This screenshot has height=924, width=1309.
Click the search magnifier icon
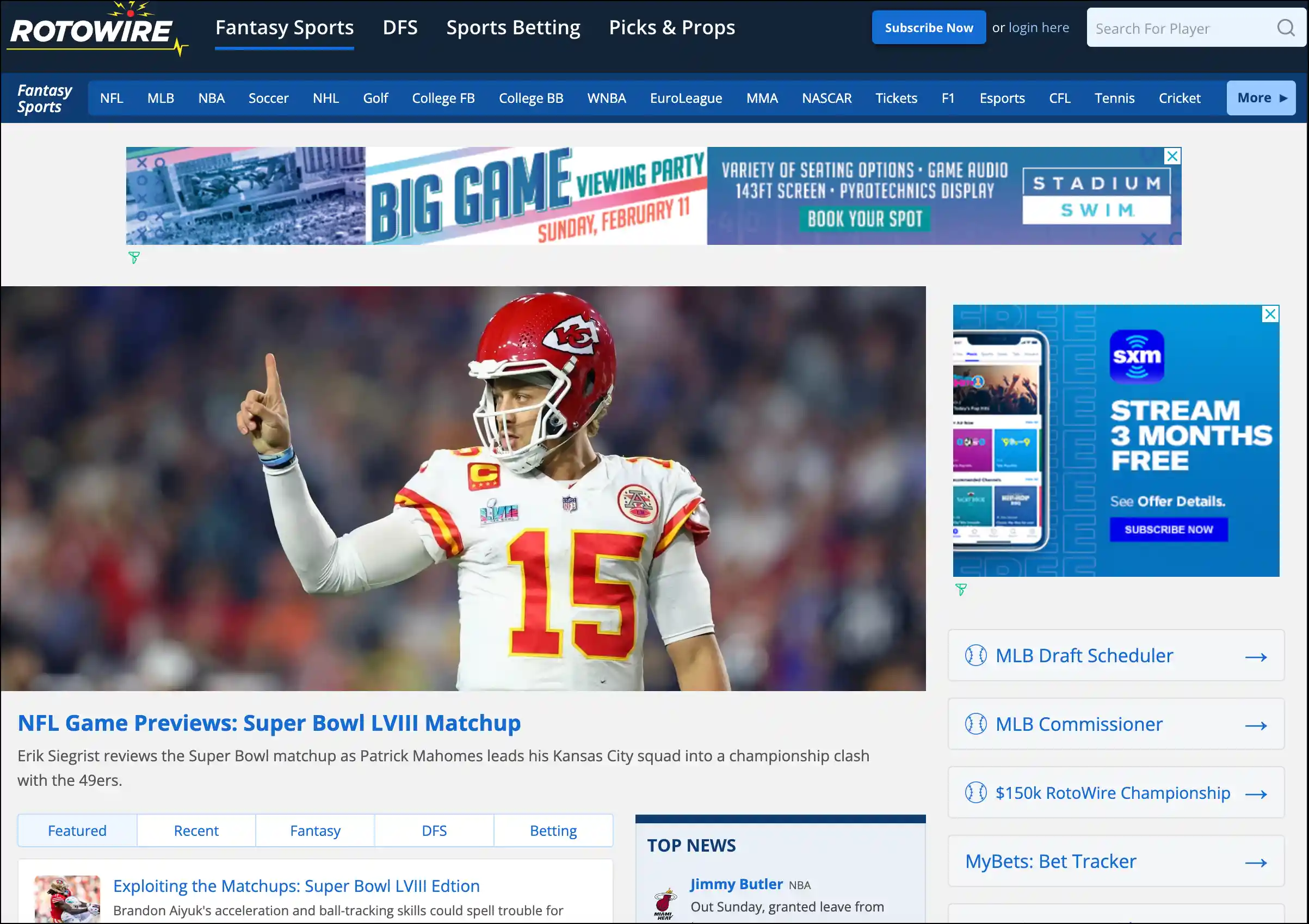pos(1286,27)
